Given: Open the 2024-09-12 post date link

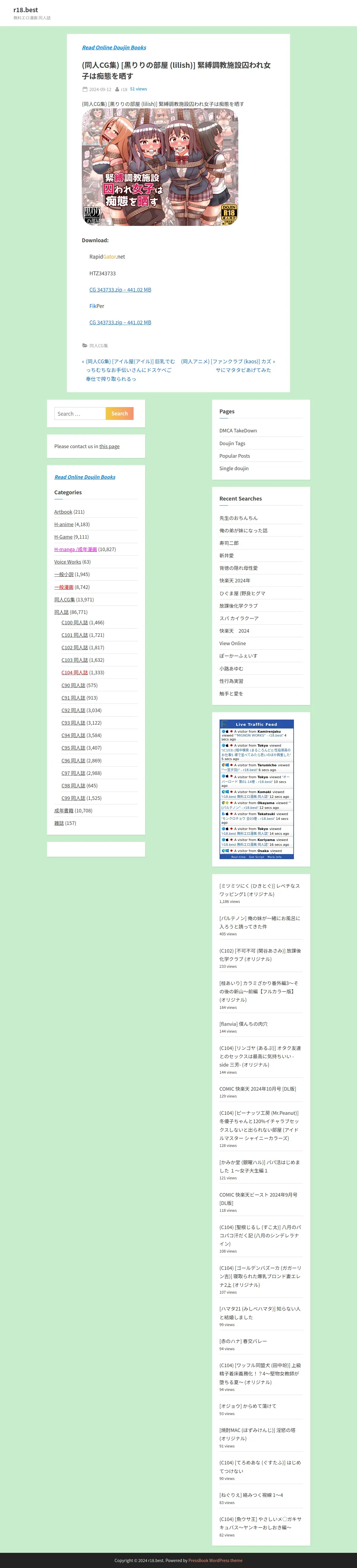Looking at the screenshot, I should point(100,90).
